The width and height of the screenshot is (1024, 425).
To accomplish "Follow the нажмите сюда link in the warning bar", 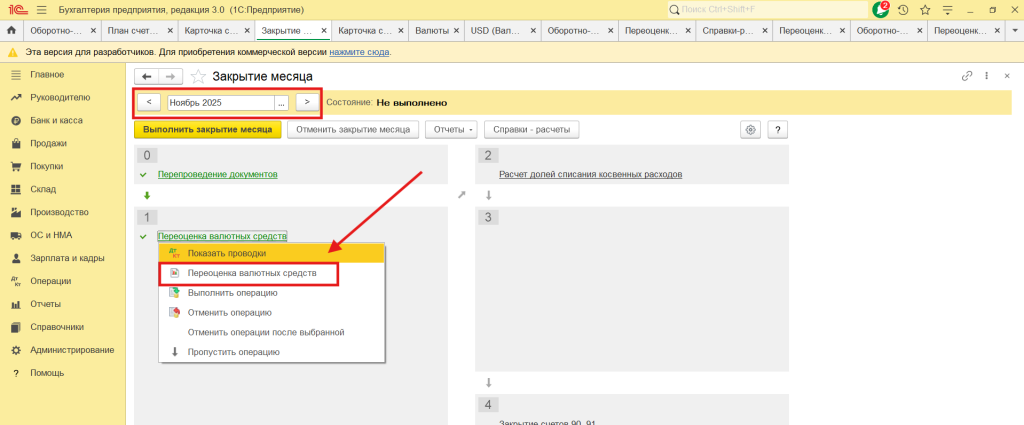I will click(359, 52).
